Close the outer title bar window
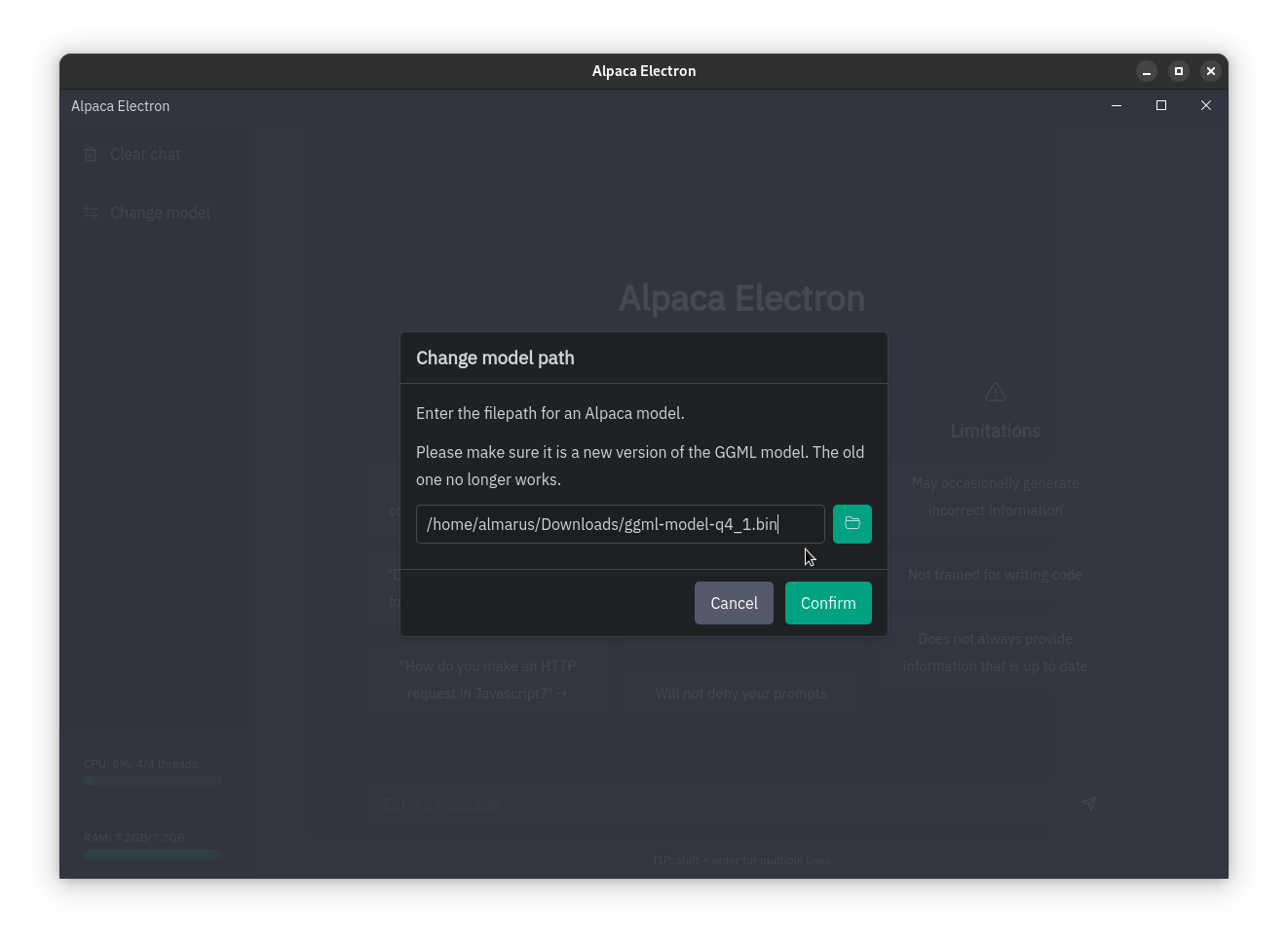The image size is (1288, 944). pos(1211,71)
